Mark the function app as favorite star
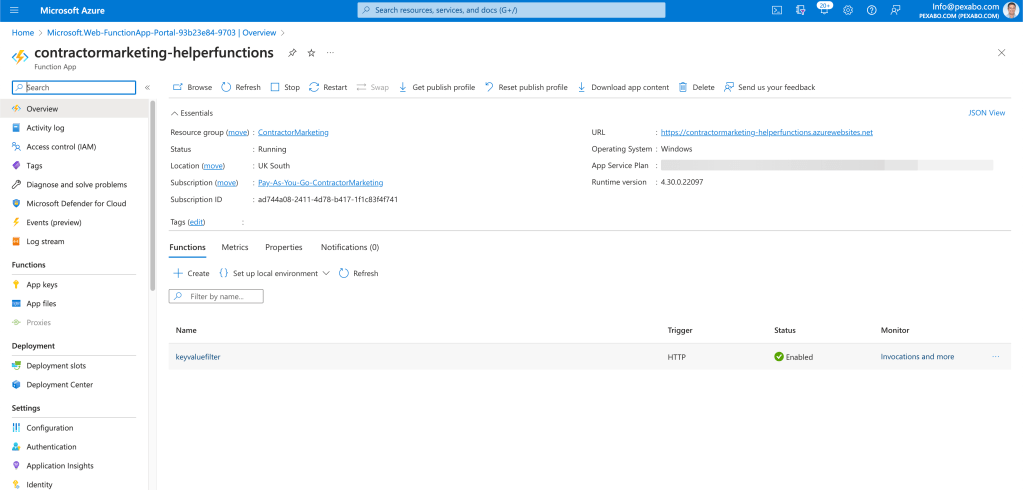This screenshot has width=1023, height=490. (311, 53)
